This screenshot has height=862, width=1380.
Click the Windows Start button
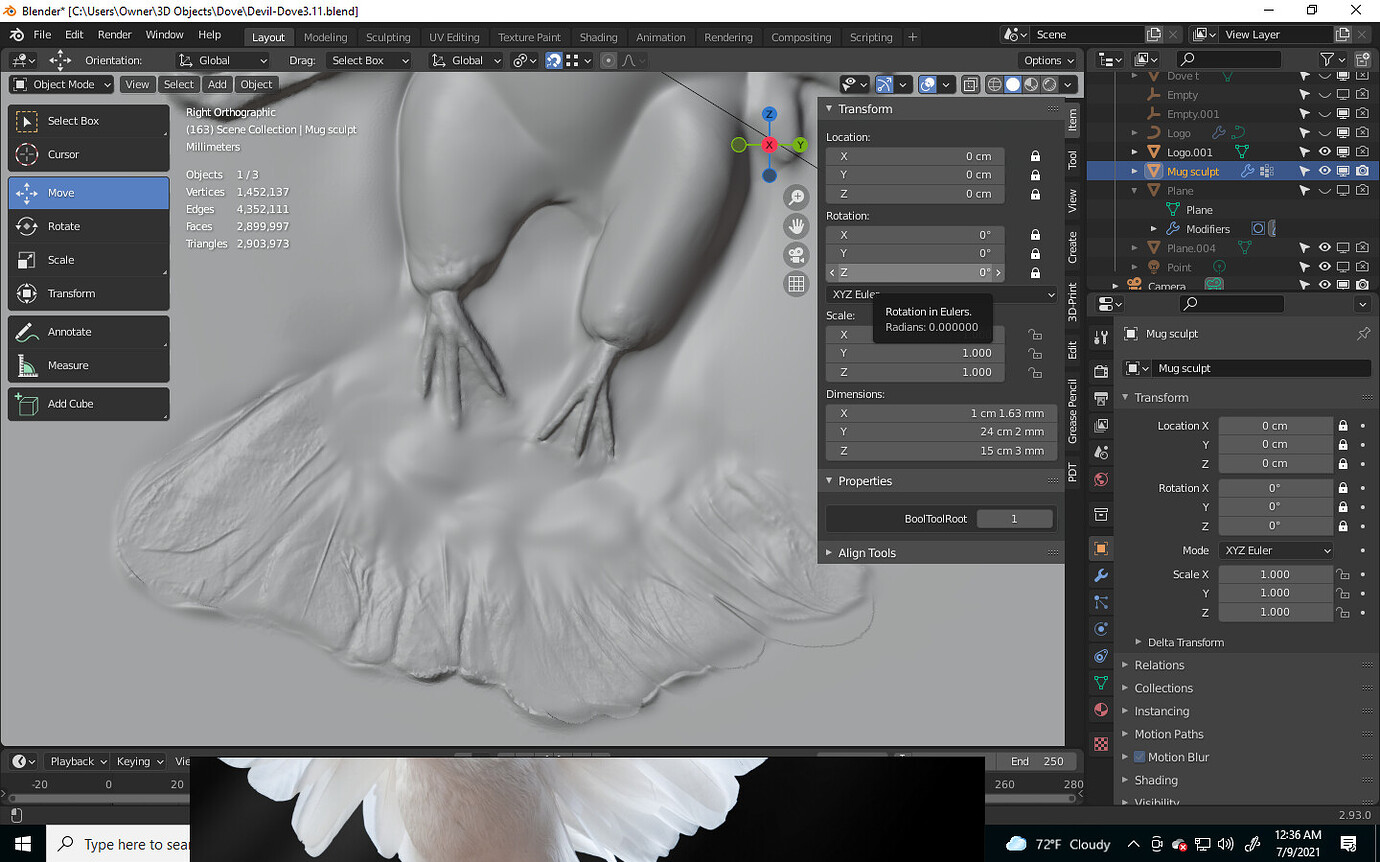22,844
